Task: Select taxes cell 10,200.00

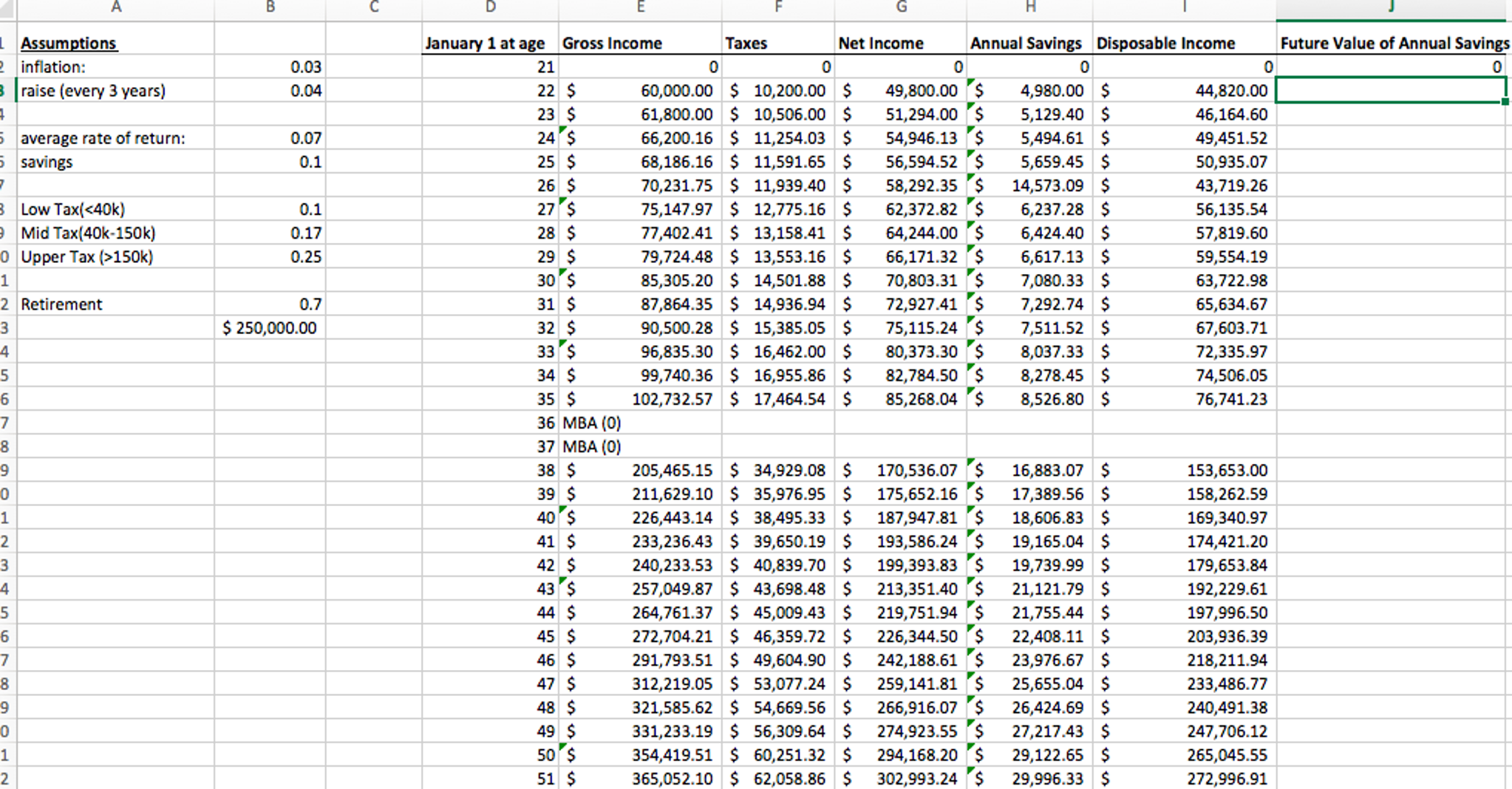Action: 778,90
